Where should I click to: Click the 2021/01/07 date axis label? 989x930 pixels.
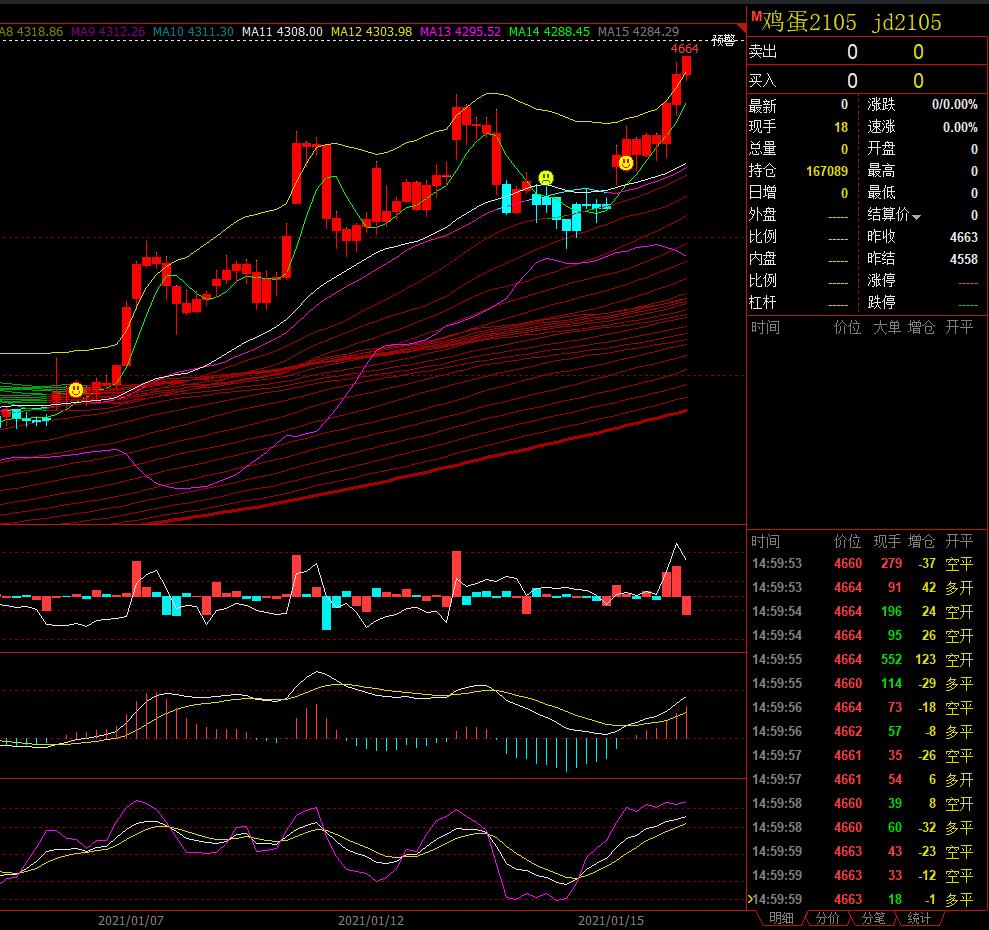click(x=131, y=921)
